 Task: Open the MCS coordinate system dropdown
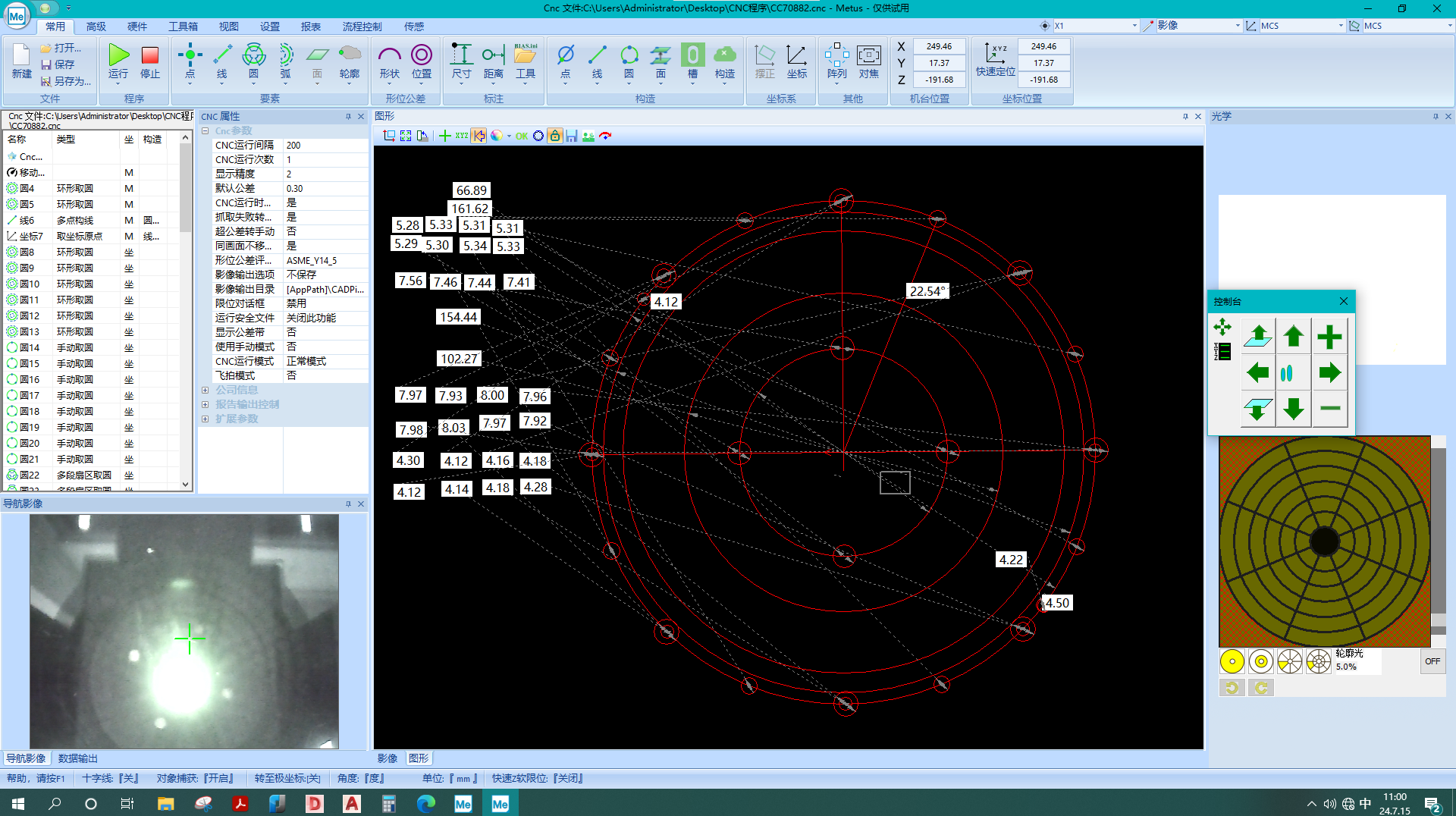[1340, 25]
